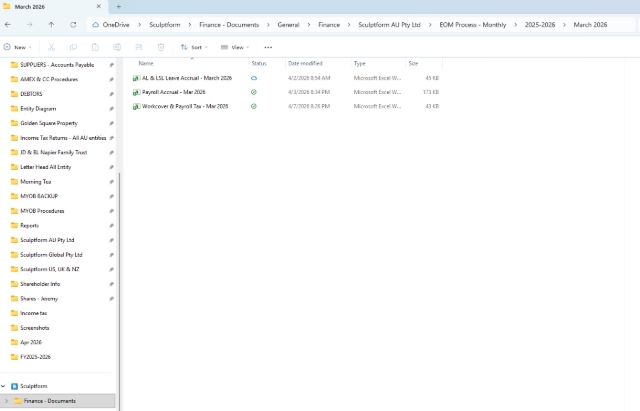Click the OneDrive cloud icon in address bar
The height and width of the screenshot is (411, 640).
pyautogui.click(x=96, y=25)
